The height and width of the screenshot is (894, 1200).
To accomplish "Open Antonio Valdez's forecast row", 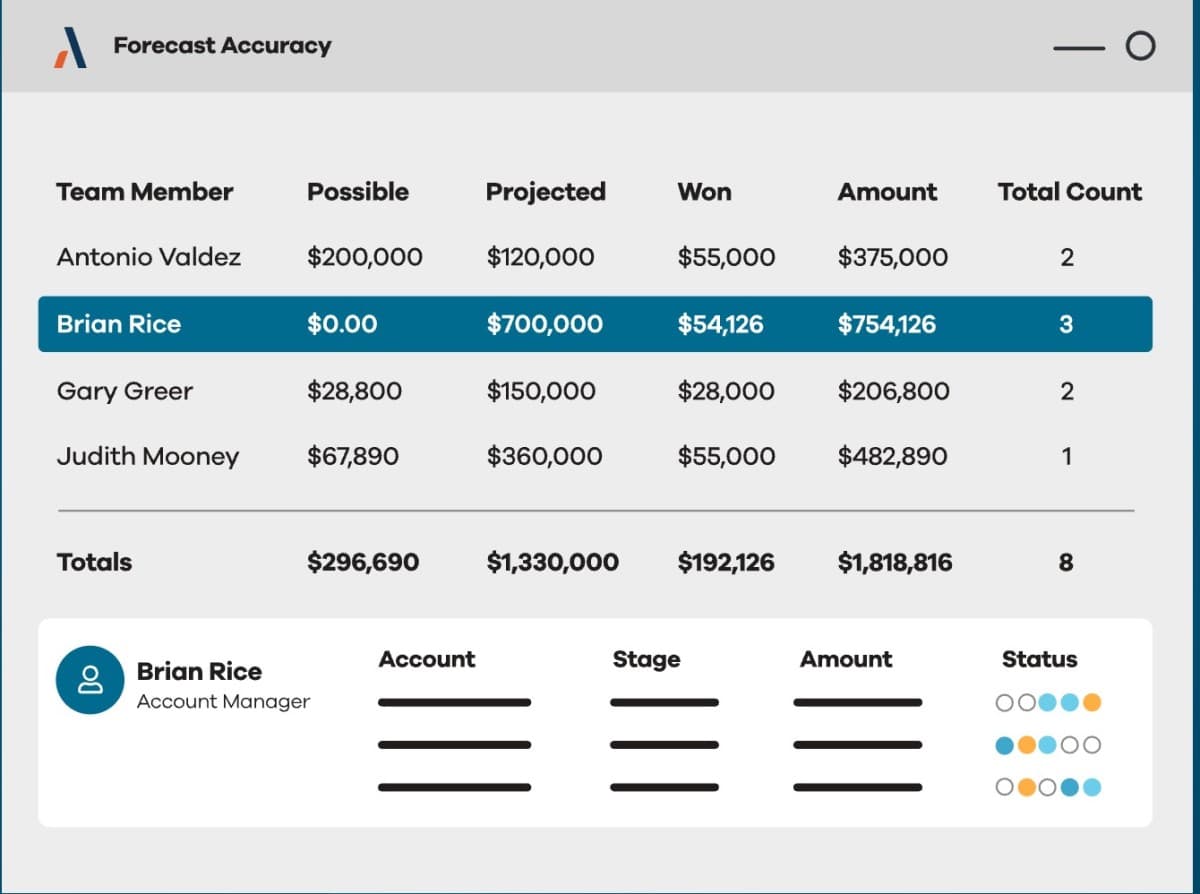I will pos(148,257).
